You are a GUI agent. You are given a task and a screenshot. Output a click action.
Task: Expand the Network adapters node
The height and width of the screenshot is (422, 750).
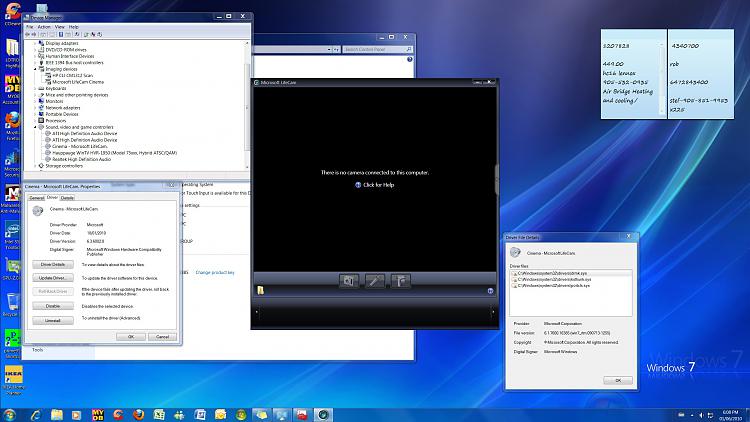click(x=35, y=108)
